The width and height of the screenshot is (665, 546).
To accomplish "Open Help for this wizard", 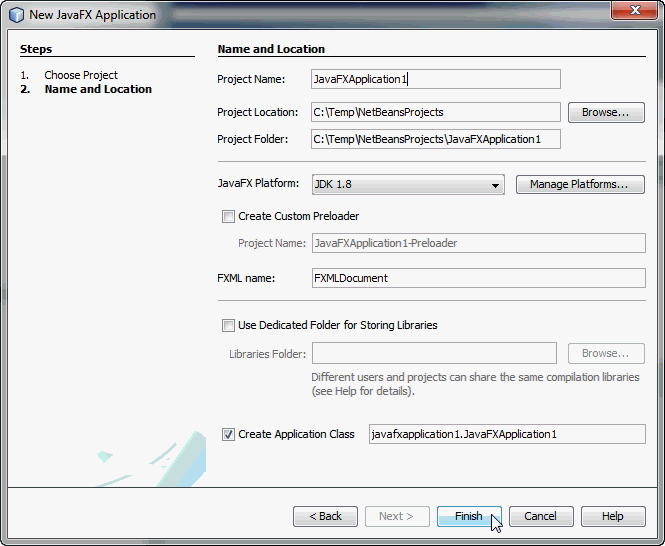I will point(613,516).
